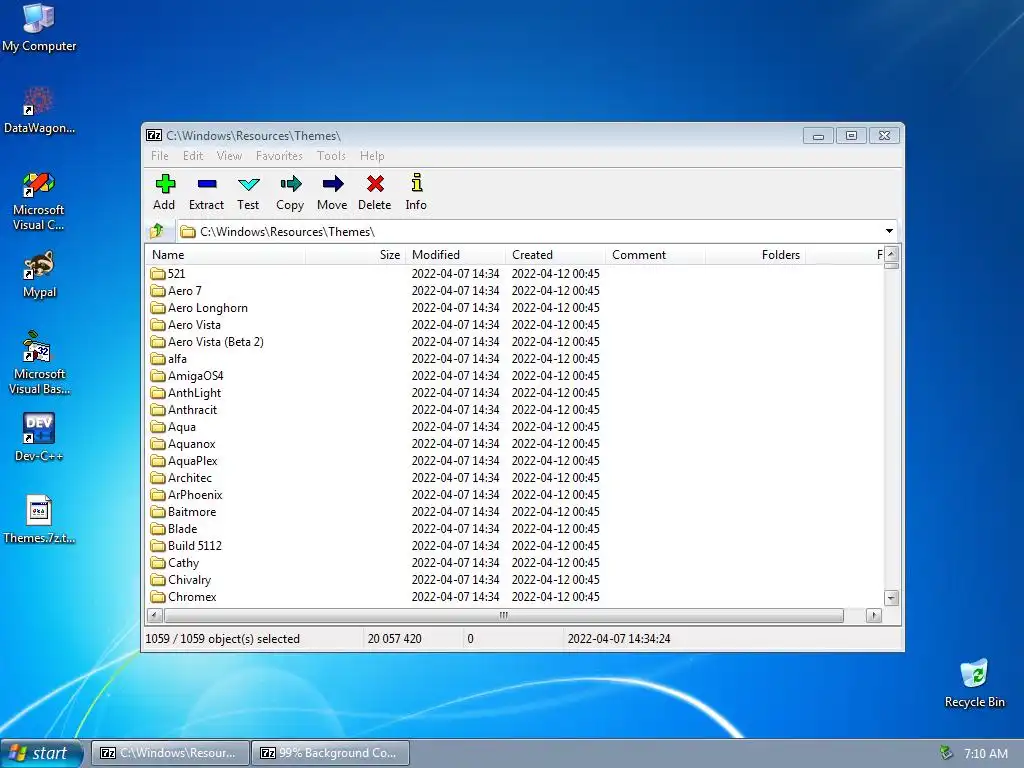Open the Start menu button
This screenshot has width=1024, height=768.
(x=41, y=753)
